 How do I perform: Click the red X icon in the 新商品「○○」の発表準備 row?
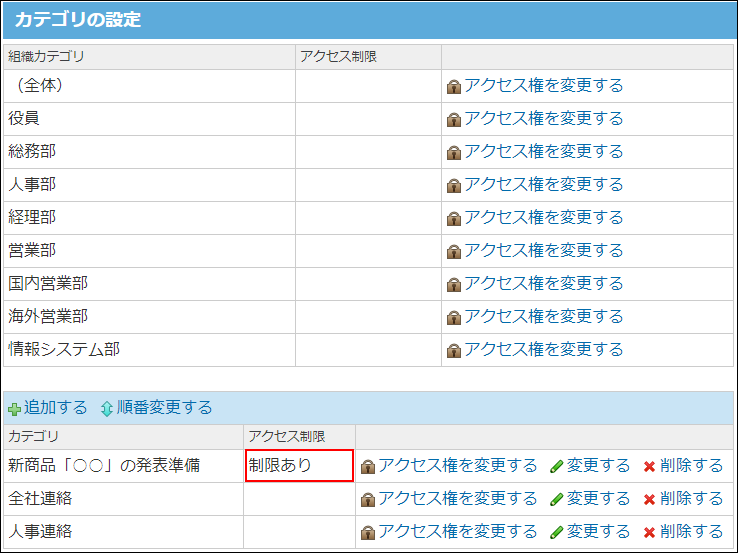650,466
